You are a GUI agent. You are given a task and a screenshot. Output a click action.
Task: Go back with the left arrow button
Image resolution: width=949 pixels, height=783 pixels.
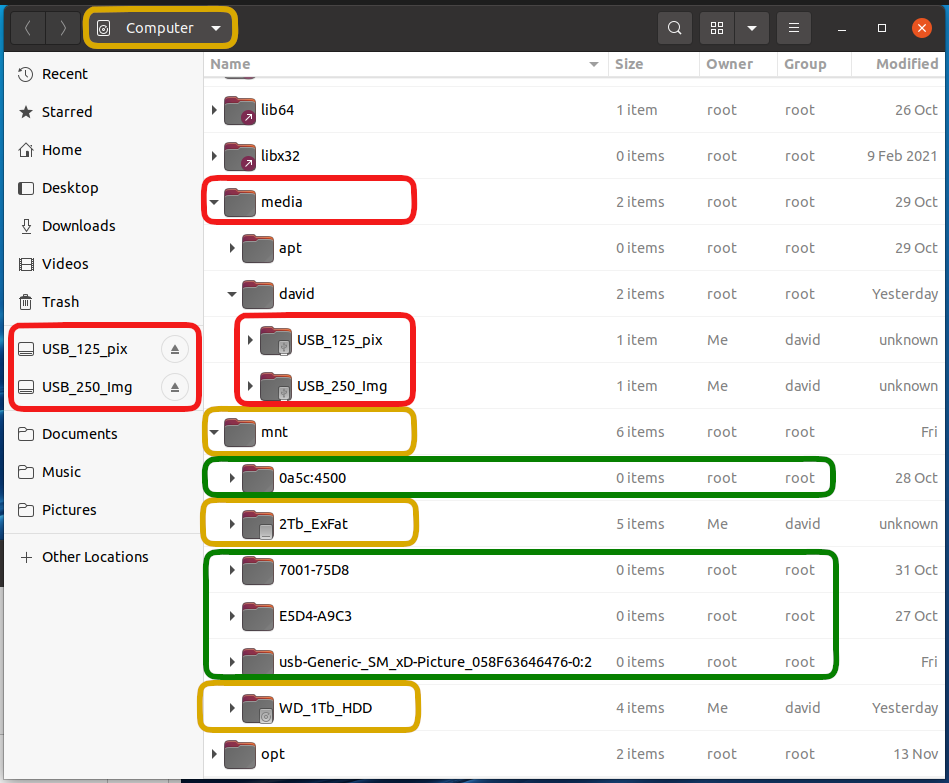(27, 28)
